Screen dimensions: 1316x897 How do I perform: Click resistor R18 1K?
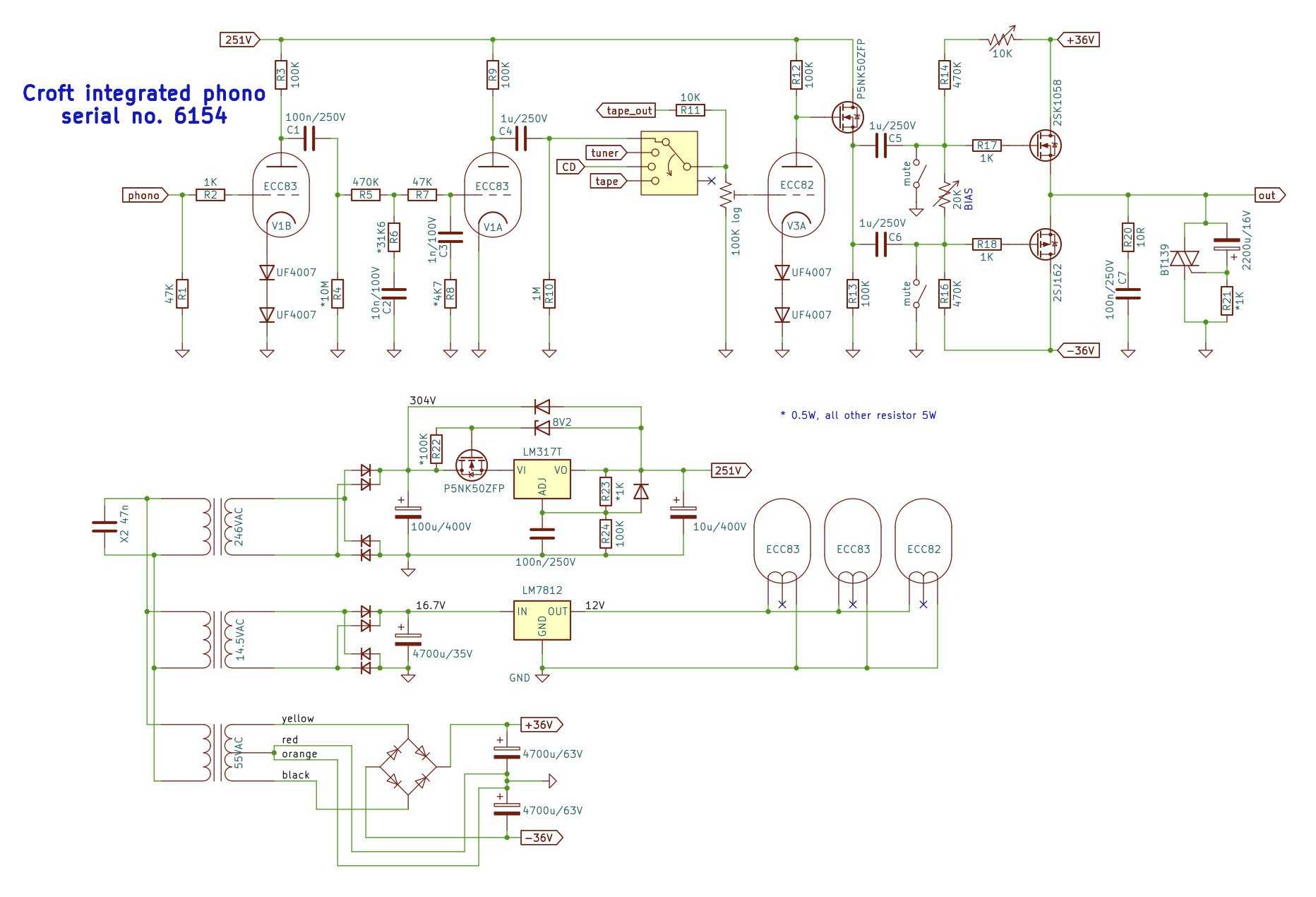point(987,244)
